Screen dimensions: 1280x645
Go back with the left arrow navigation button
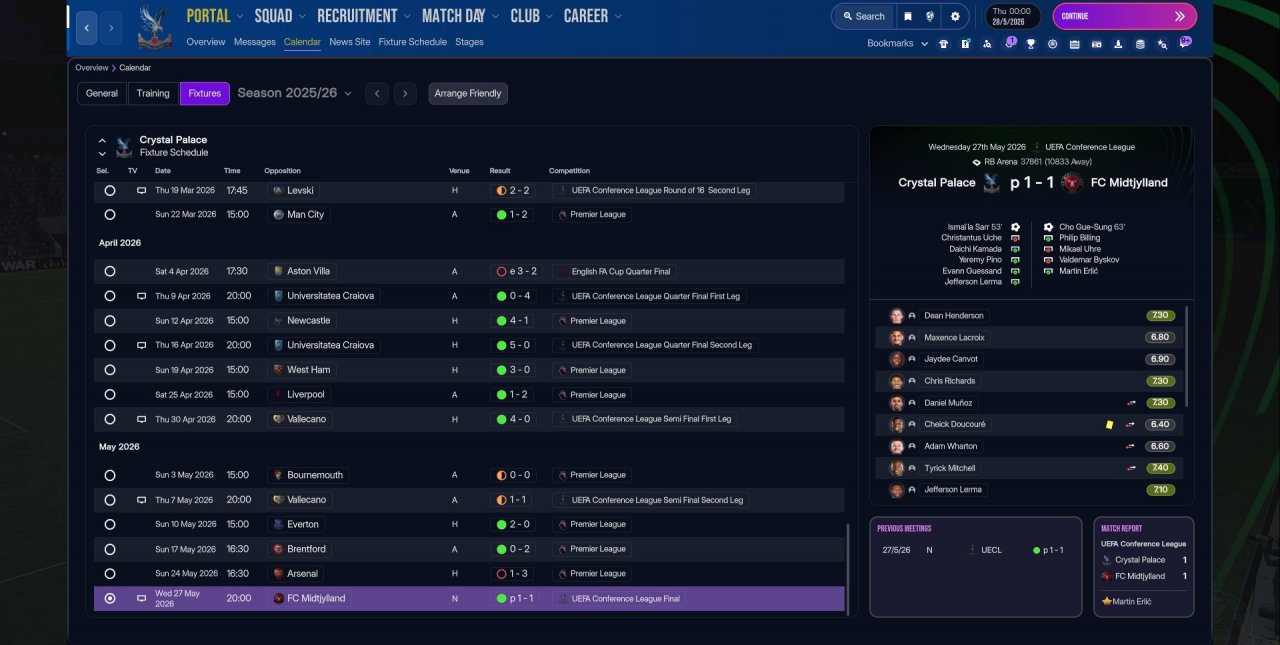click(87, 28)
